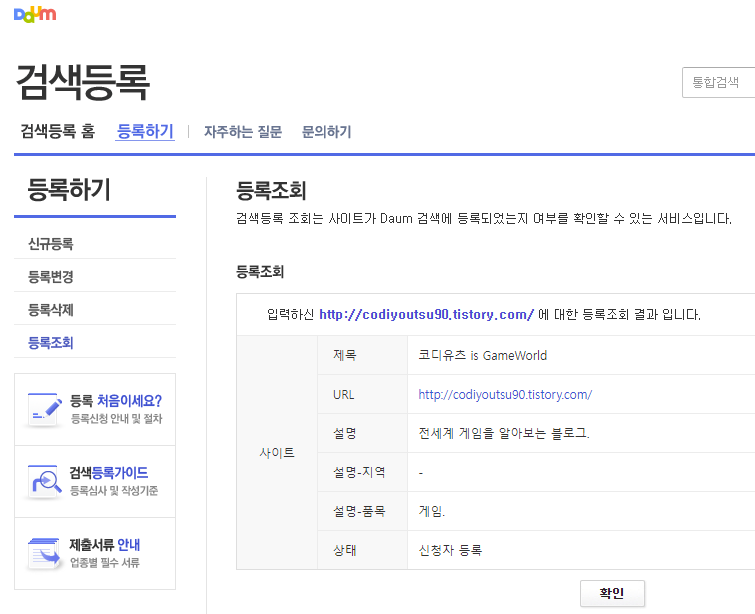Click the 등록신청 안내 및 절차 subtitle

tap(117, 418)
